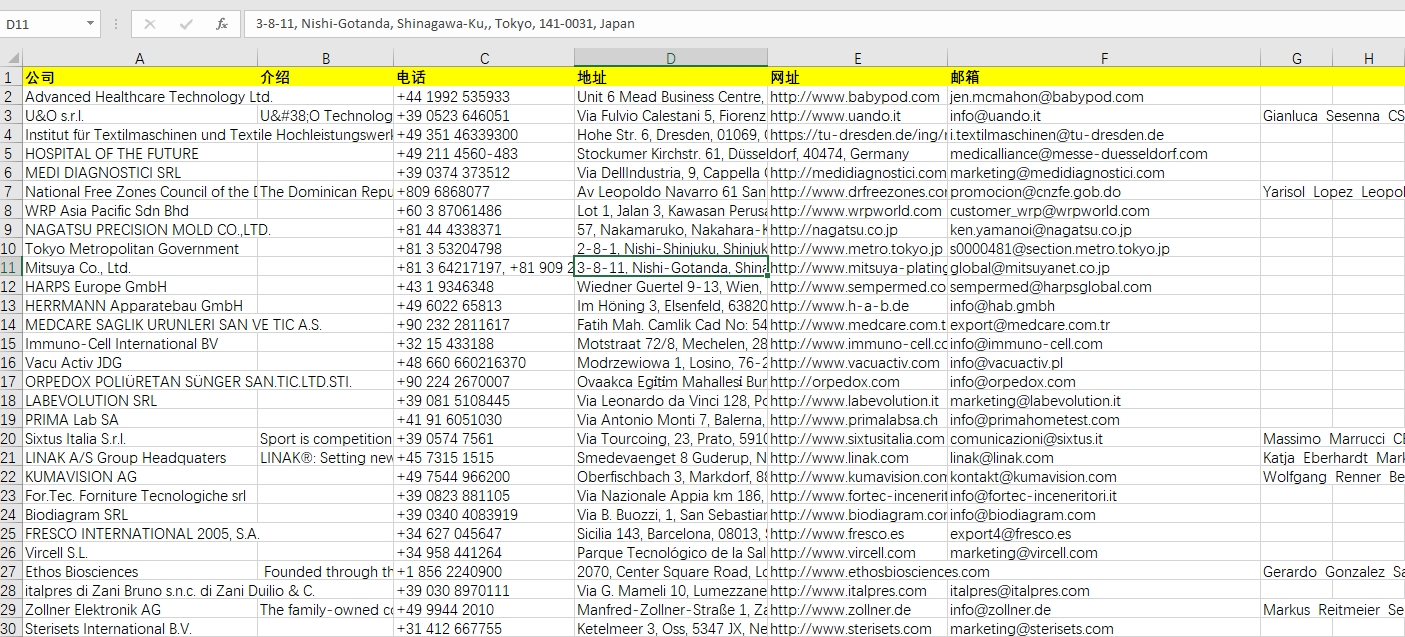Select column B header
This screenshot has width=1405, height=637.
click(x=325, y=58)
